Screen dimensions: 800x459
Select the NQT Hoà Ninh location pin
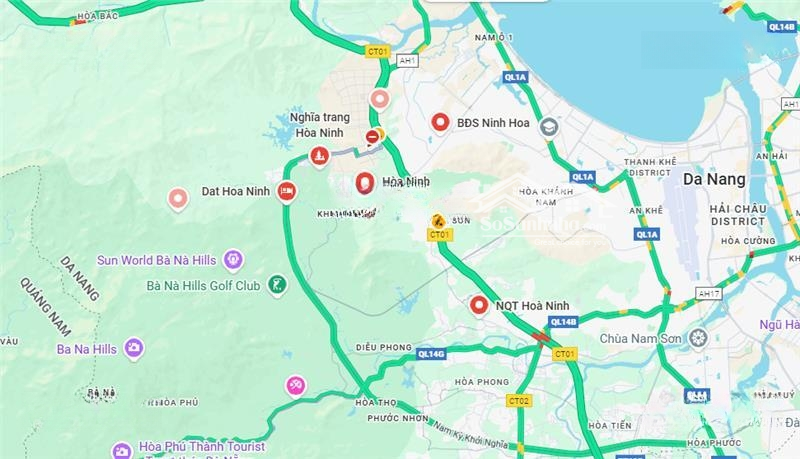pyautogui.click(x=479, y=305)
